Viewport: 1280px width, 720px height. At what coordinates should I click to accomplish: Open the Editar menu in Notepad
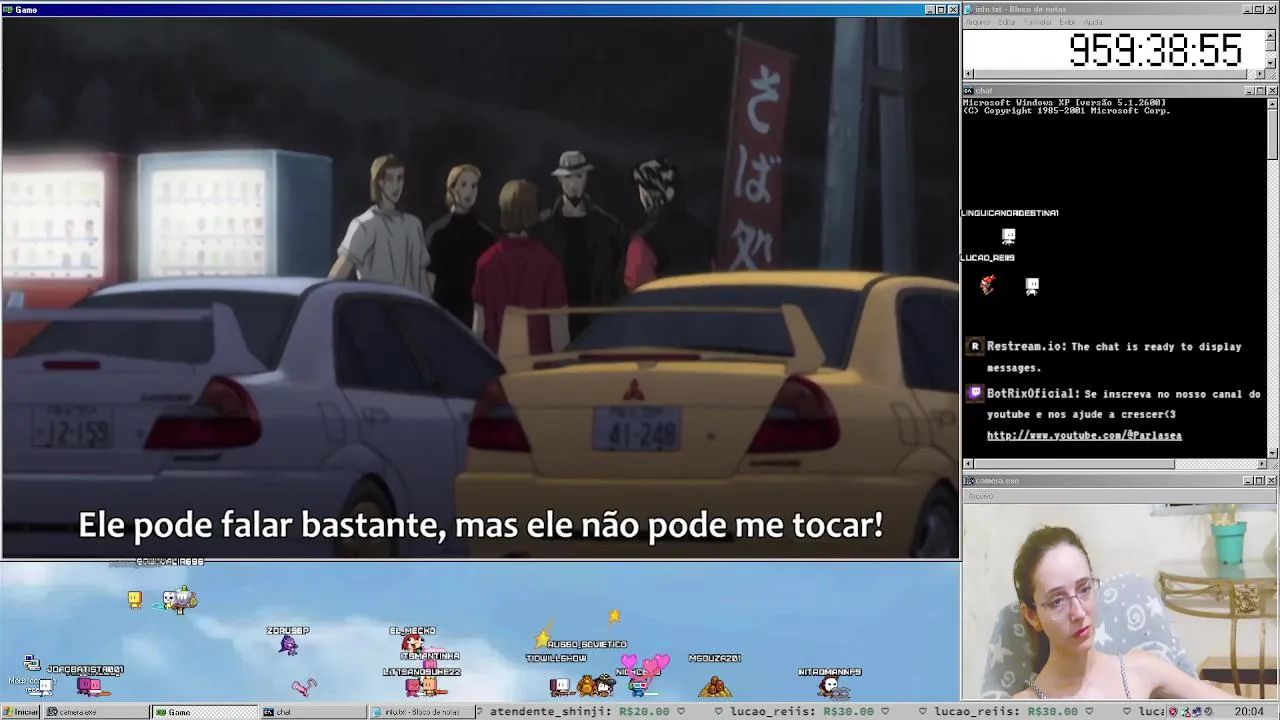click(1006, 22)
